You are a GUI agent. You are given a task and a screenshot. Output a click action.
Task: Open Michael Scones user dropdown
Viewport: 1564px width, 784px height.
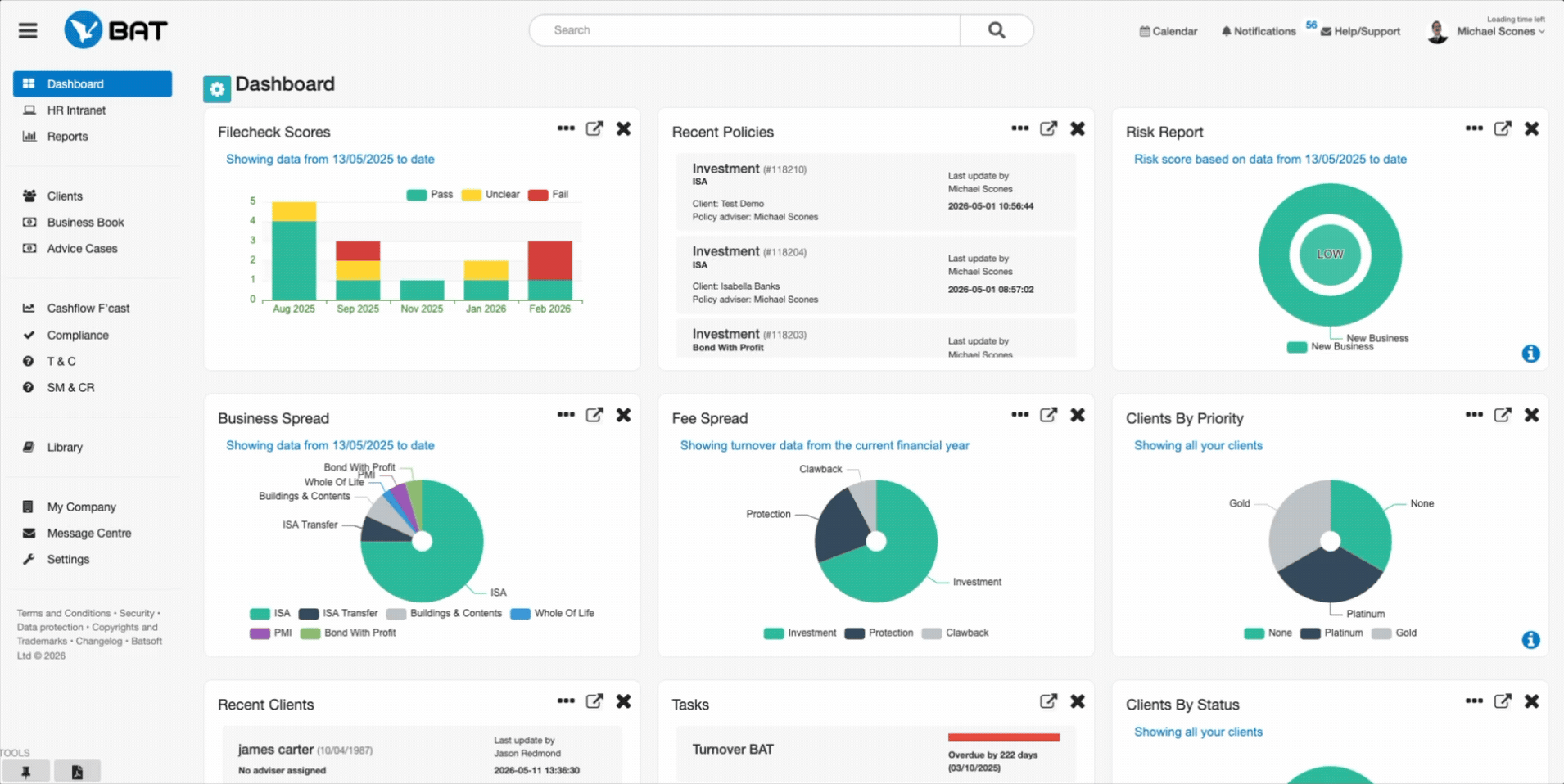1501,31
